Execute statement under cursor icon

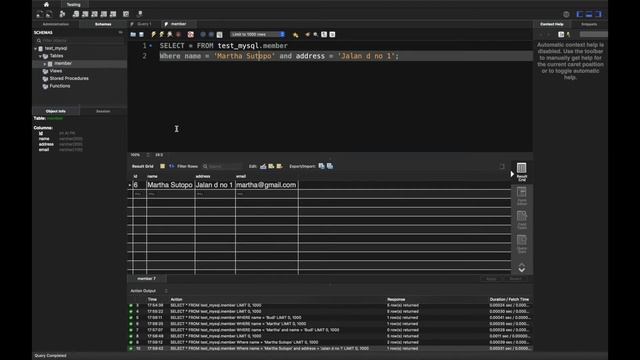coord(162,35)
